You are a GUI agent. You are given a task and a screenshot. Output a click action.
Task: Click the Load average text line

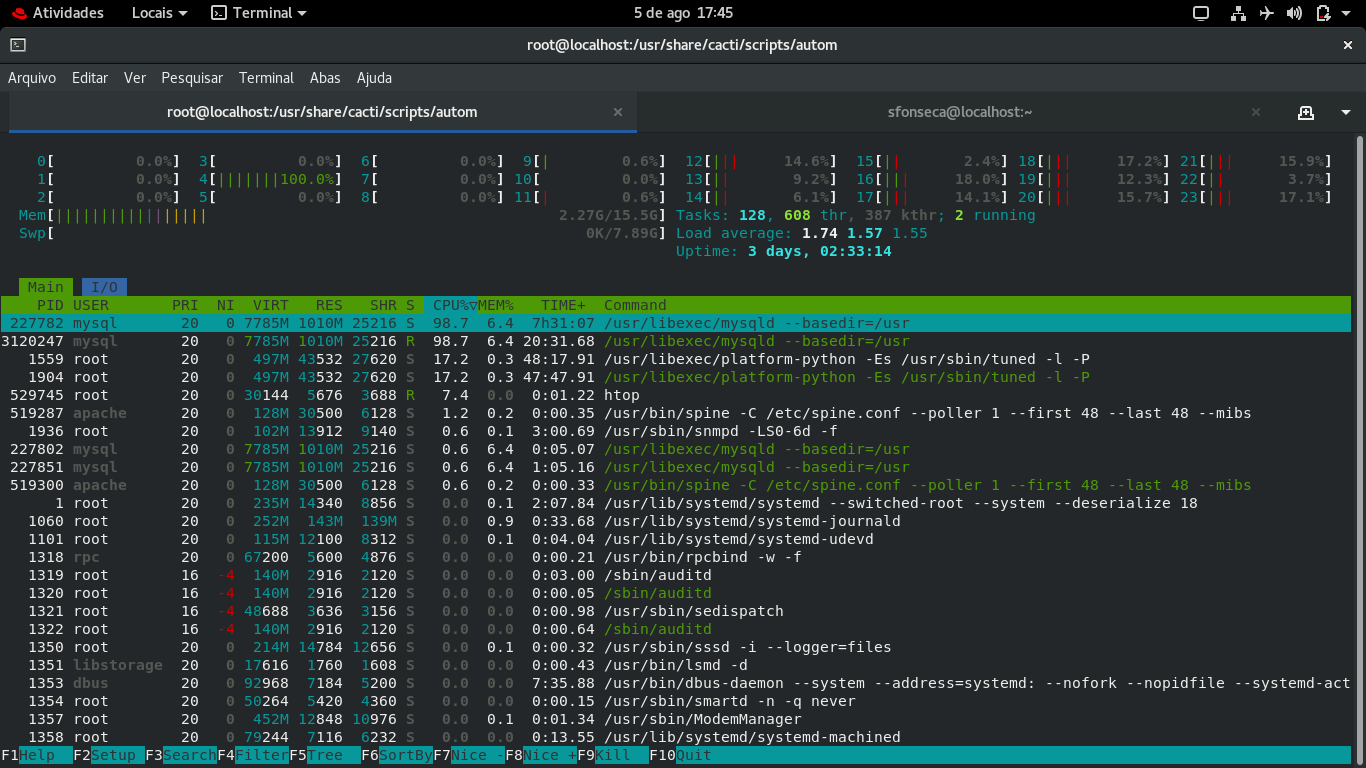pos(802,233)
